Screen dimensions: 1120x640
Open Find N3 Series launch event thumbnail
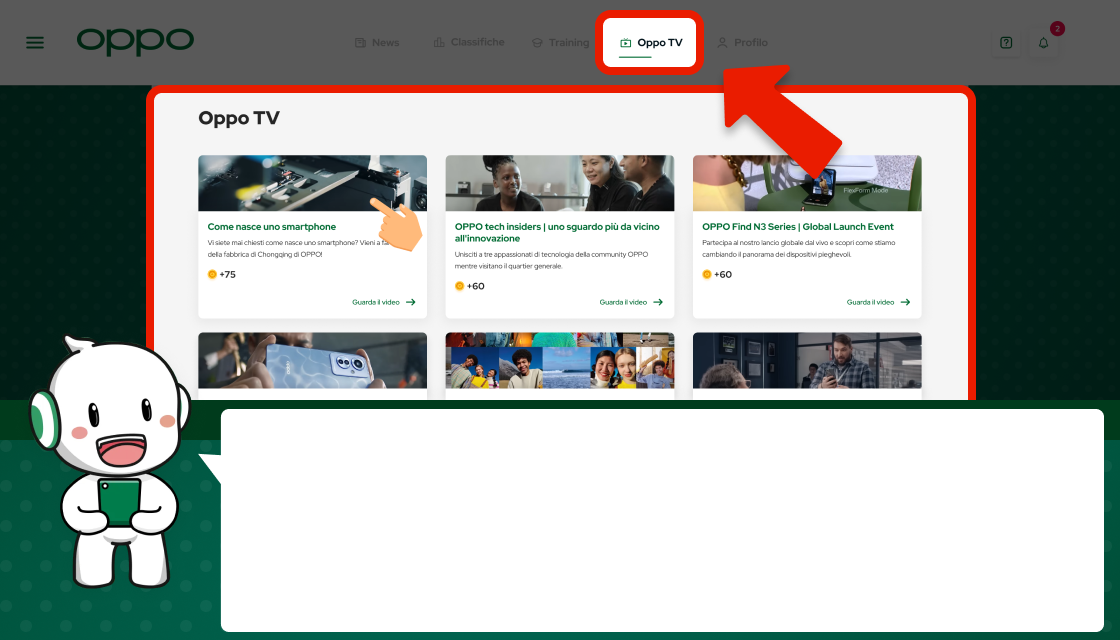806,183
